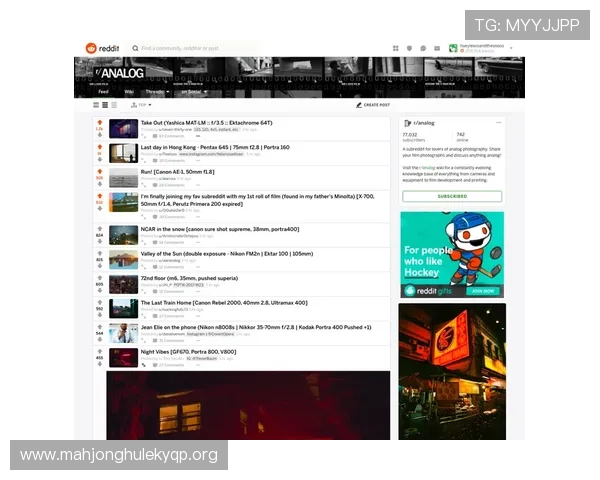Toggle the SUBSCRIBED button
Image resolution: width=600 pixels, height=480 pixels.
coord(452,196)
